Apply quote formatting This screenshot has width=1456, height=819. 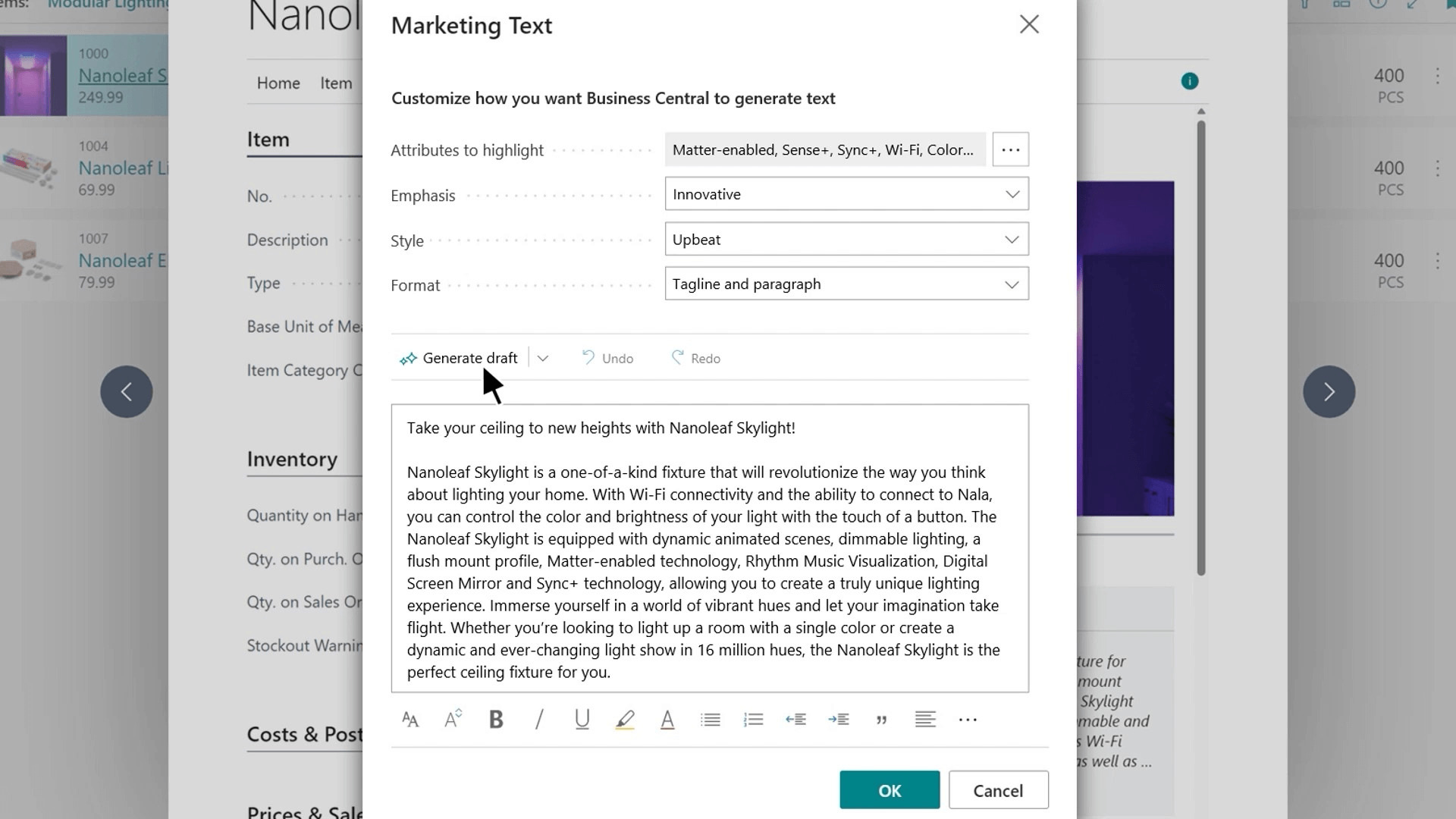(881, 719)
